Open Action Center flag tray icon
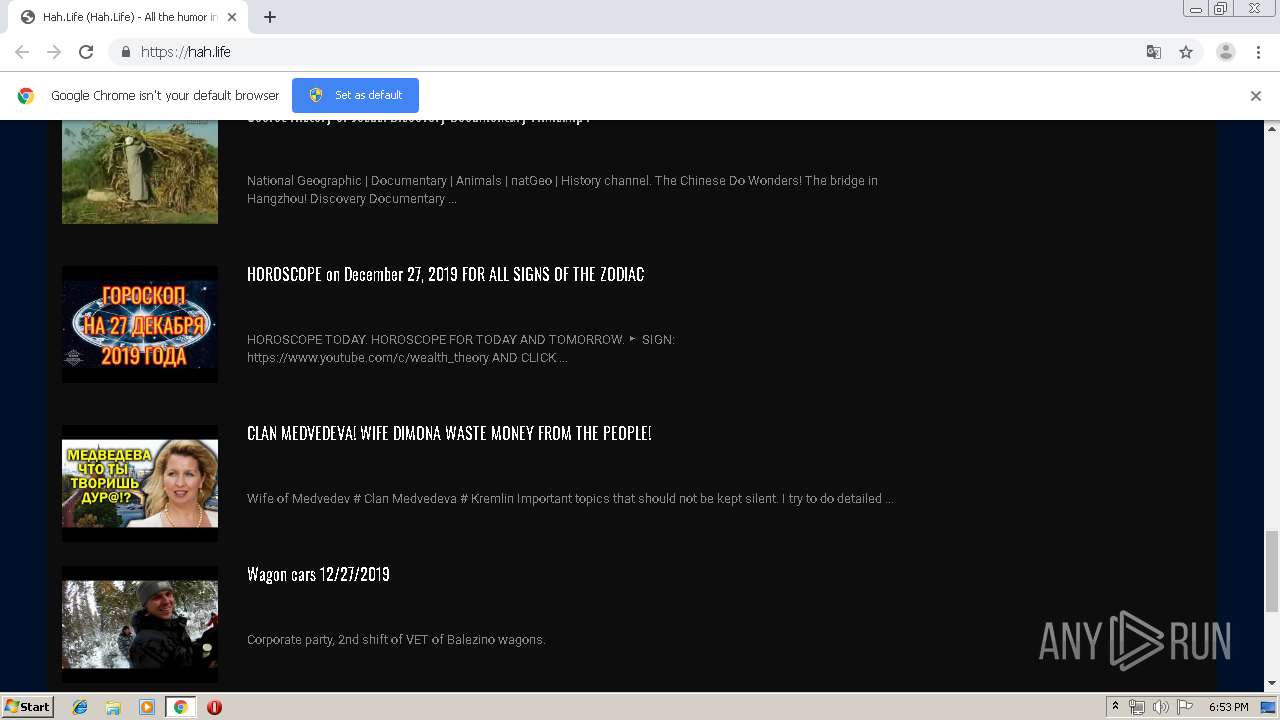Screen dimensions: 1280x720 [1185, 707]
